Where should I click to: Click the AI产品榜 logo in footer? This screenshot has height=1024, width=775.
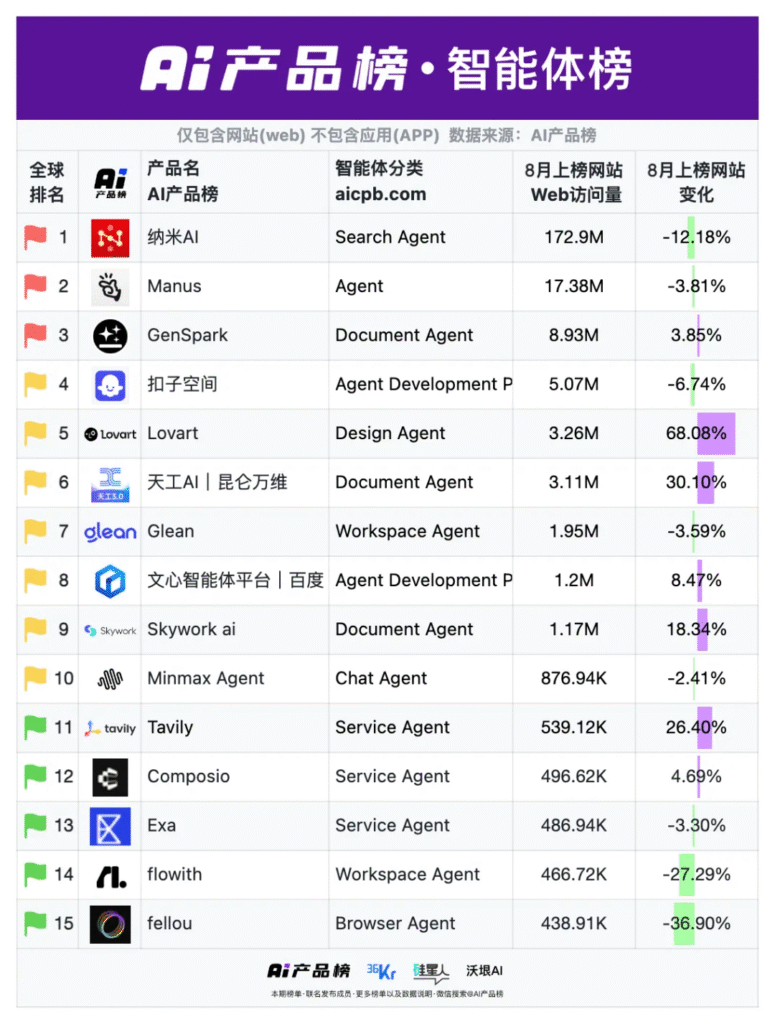pyautogui.click(x=309, y=971)
